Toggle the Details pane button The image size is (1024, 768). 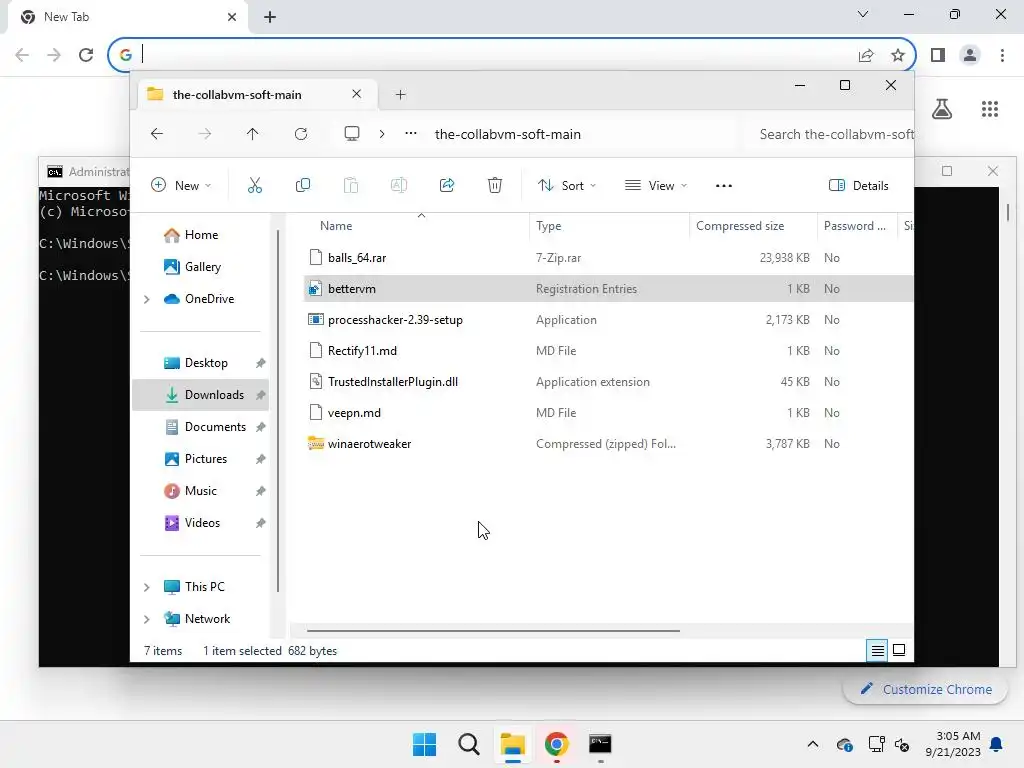(859, 185)
